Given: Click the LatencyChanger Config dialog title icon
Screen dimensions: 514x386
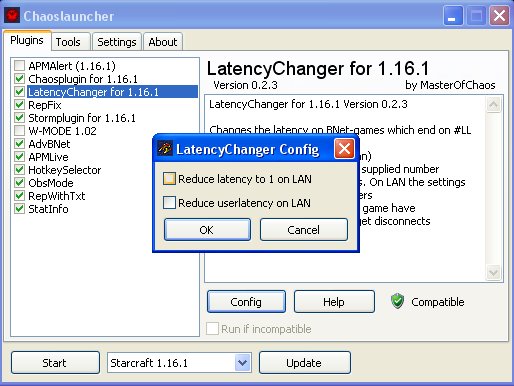Looking at the screenshot, I should tap(165, 149).
